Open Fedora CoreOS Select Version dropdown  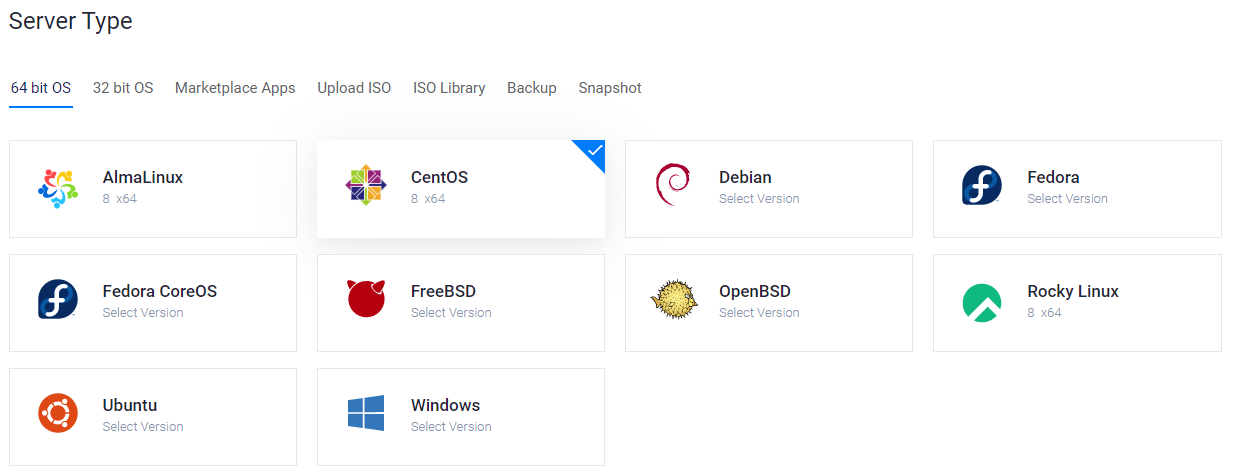(143, 313)
